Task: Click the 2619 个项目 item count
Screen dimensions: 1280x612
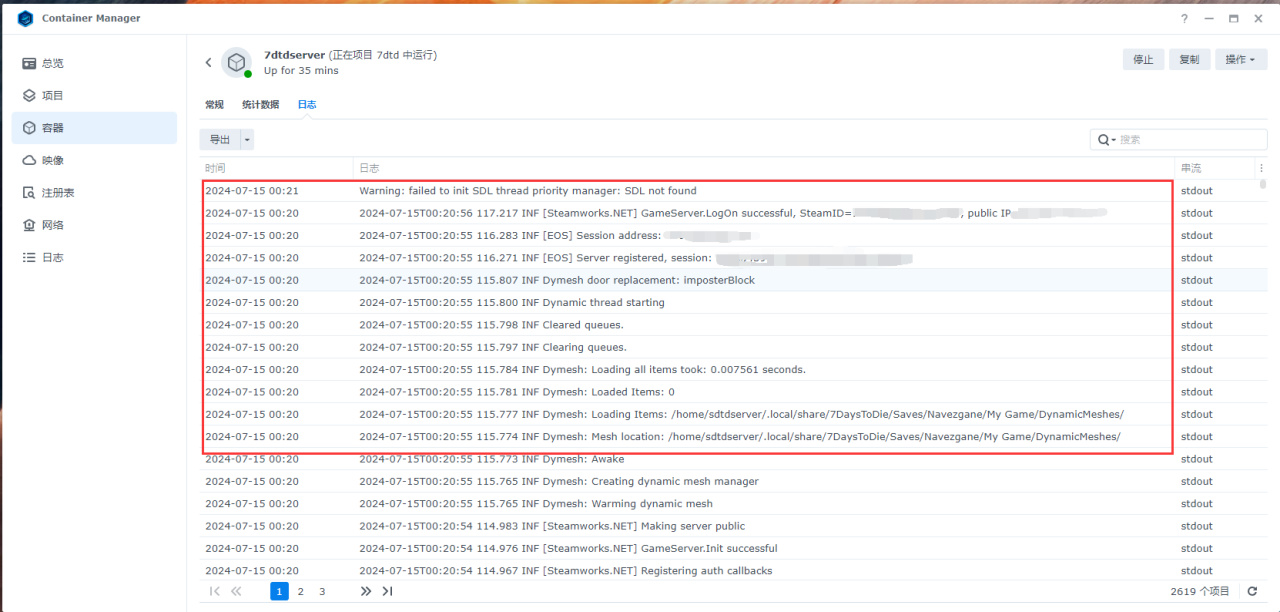Action: [1200, 592]
